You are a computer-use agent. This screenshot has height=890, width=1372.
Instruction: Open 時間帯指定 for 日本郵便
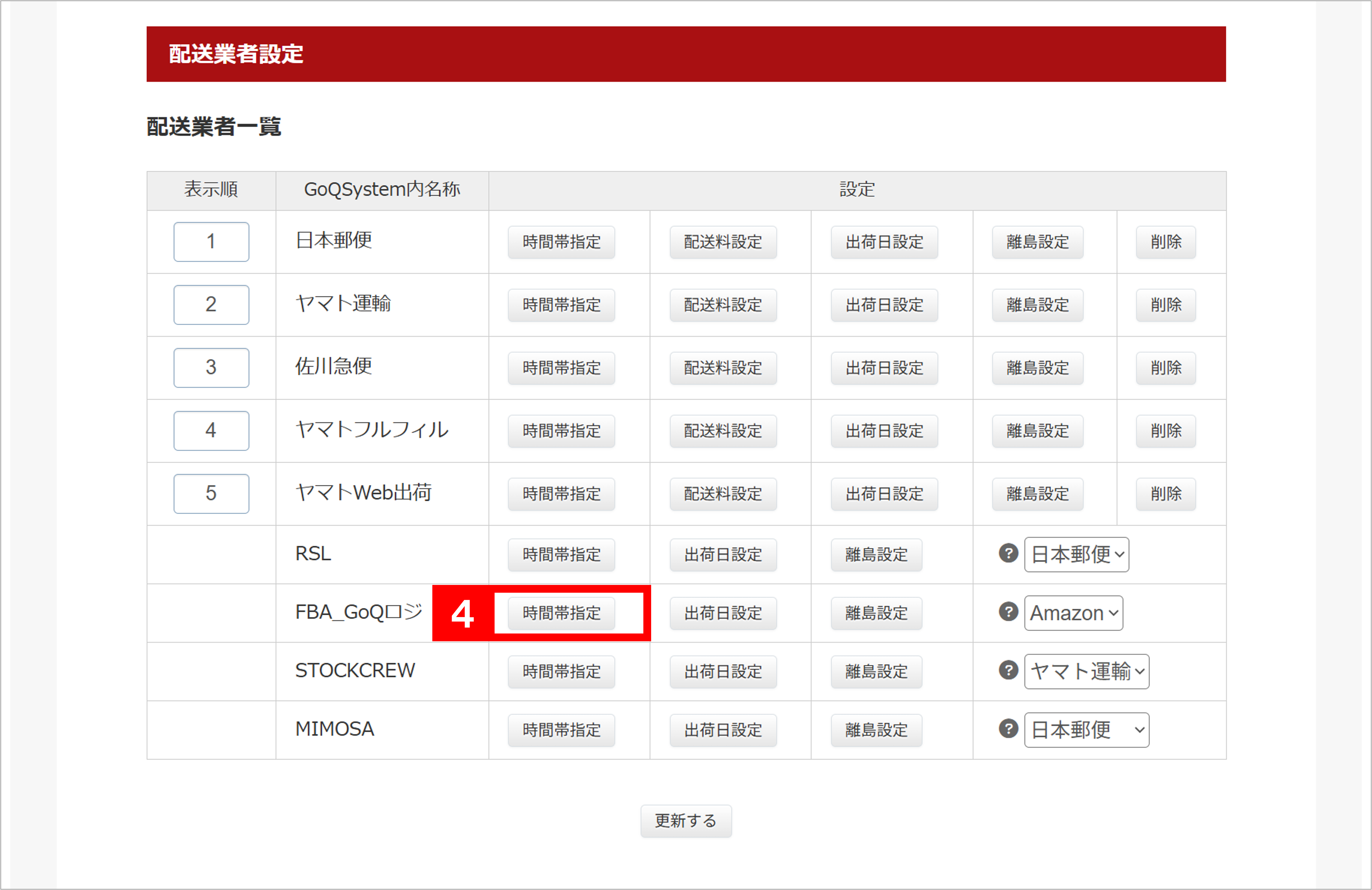point(561,242)
